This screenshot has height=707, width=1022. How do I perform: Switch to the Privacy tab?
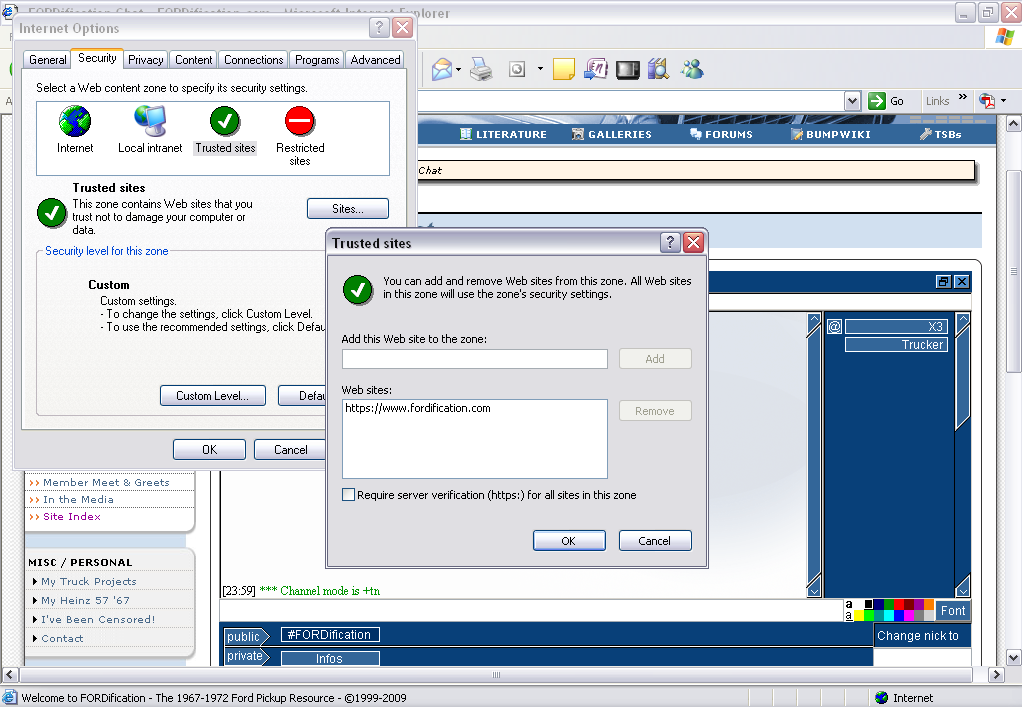[x=145, y=60]
